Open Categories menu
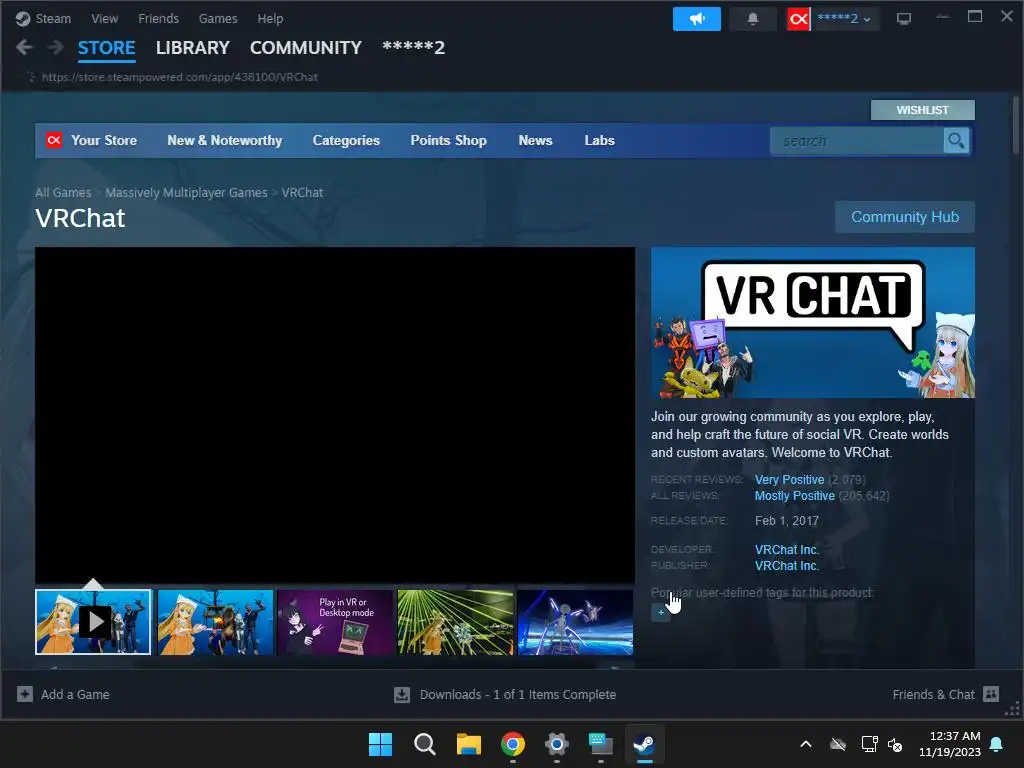Screen dimensions: 1024x768 [346, 140]
